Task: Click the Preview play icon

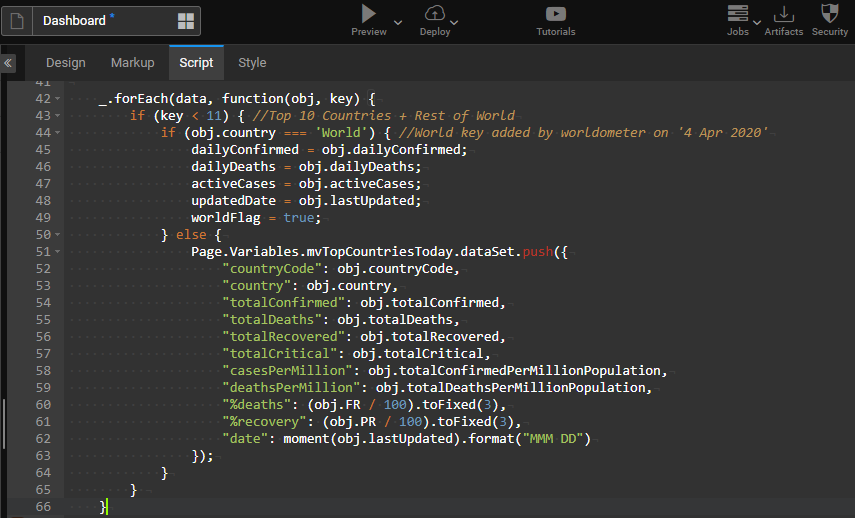Action: tap(369, 14)
